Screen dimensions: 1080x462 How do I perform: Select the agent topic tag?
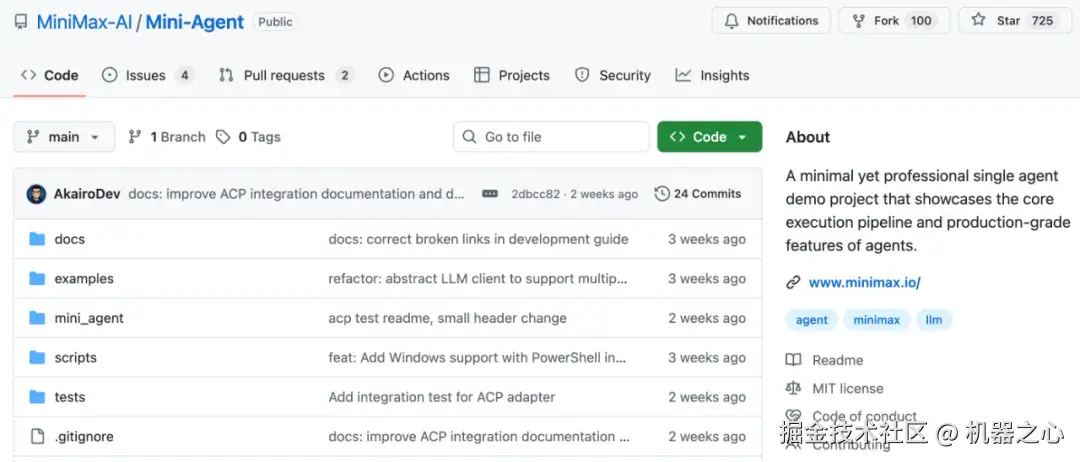(x=811, y=320)
